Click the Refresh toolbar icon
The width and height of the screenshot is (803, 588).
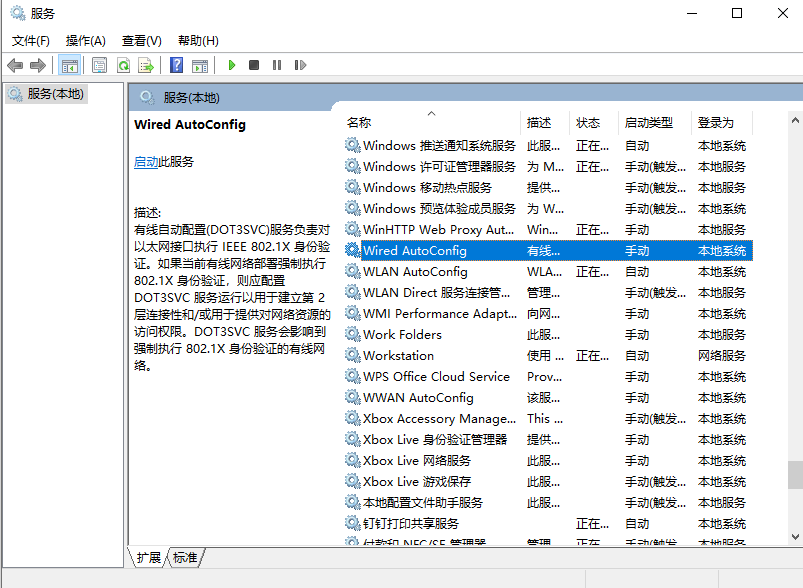click(x=123, y=65)
